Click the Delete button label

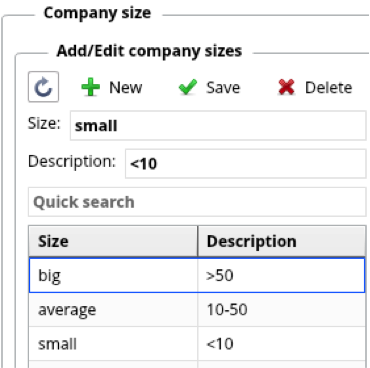click(x=328, y=88)
